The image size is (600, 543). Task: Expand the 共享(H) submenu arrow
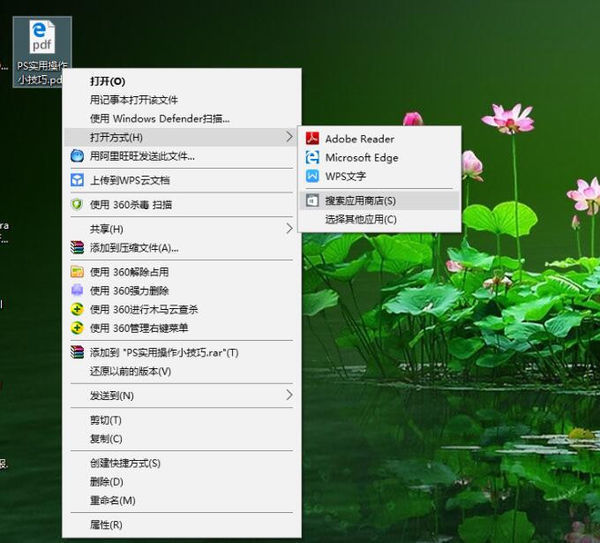(x=289, y=229)
